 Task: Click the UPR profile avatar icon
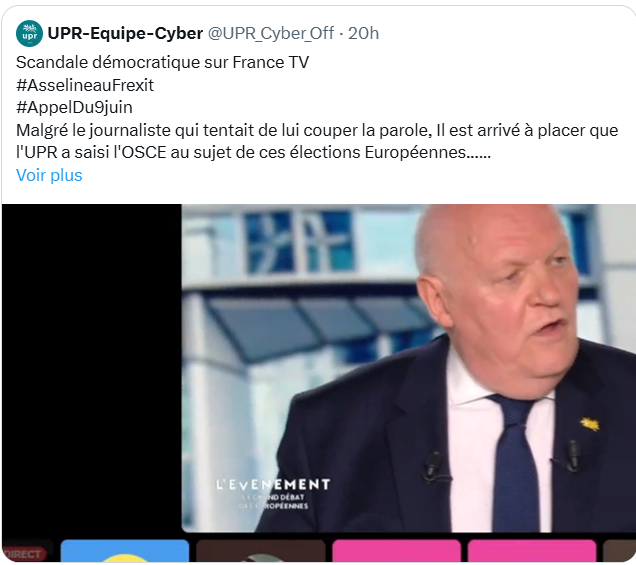30,33
